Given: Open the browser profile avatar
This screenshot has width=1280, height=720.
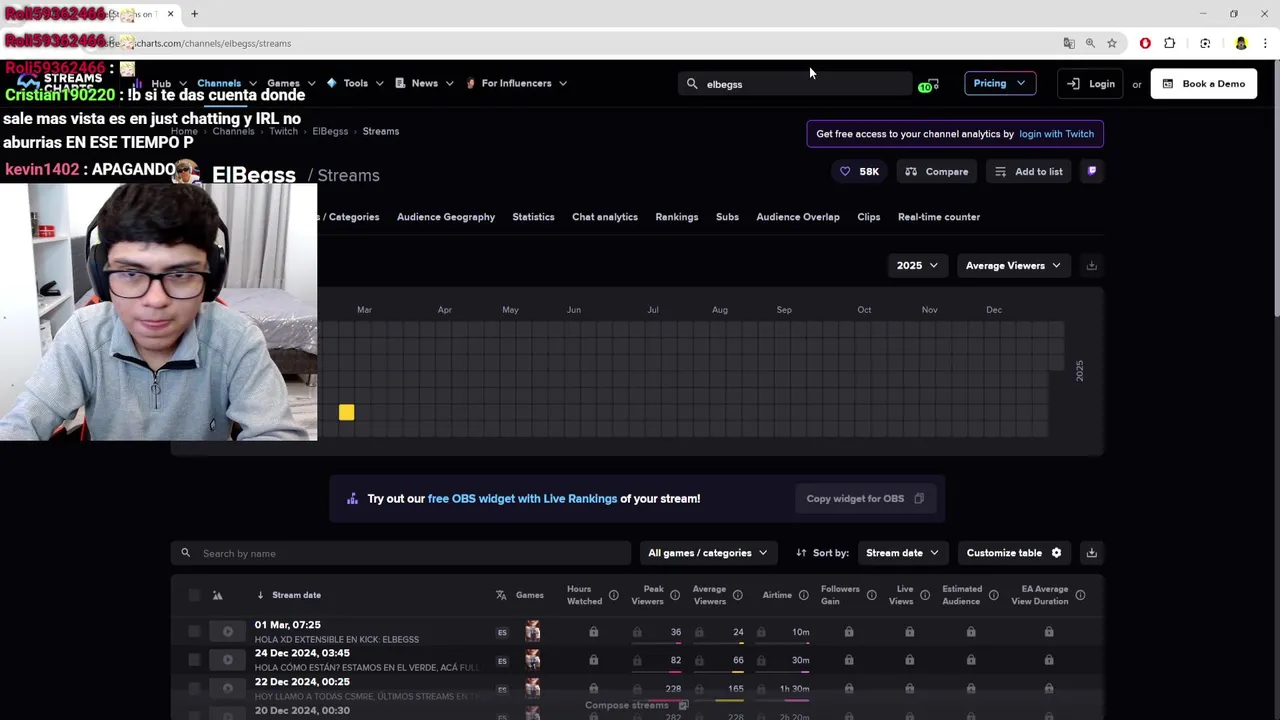Looking at the screenshot, I should [1241, 43].
